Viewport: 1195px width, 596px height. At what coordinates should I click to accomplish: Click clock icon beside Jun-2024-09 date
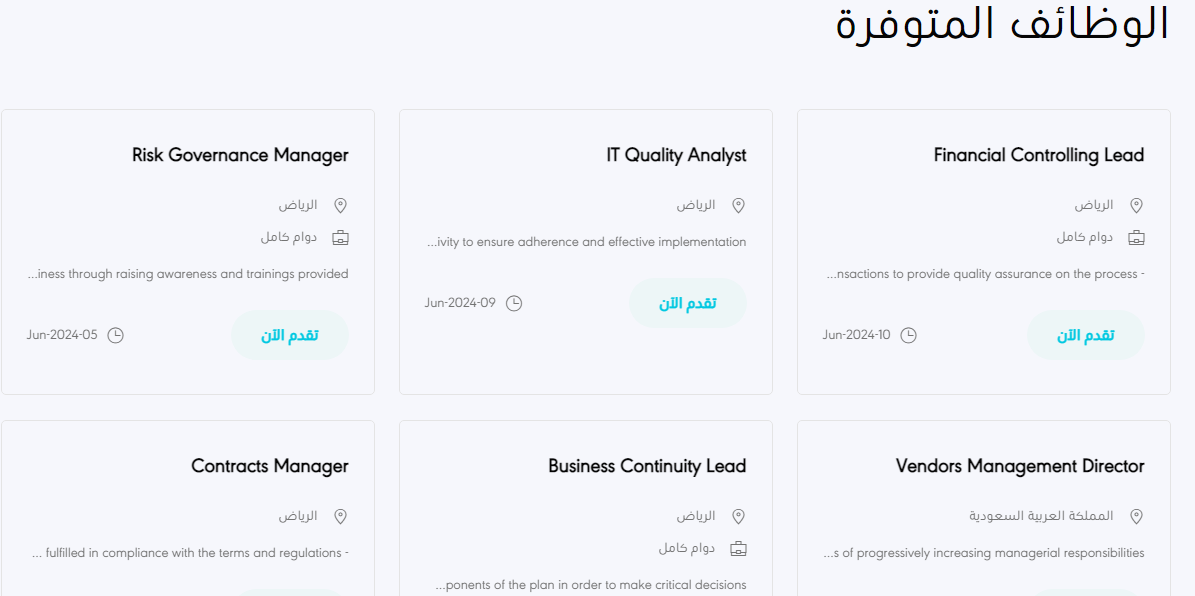pyautogui.click(x=514, y=303)
